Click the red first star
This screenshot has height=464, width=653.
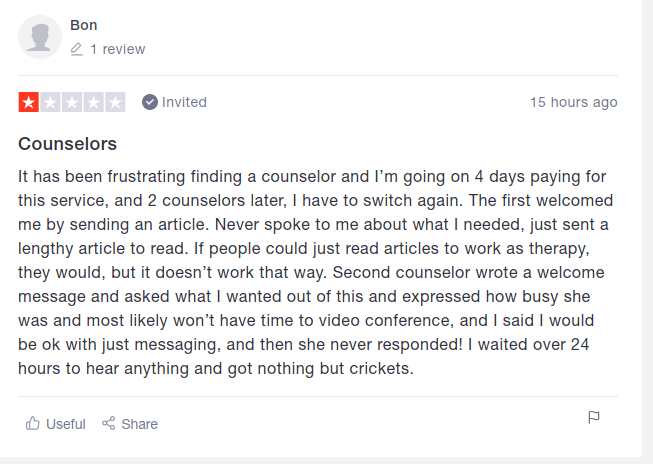28,102
